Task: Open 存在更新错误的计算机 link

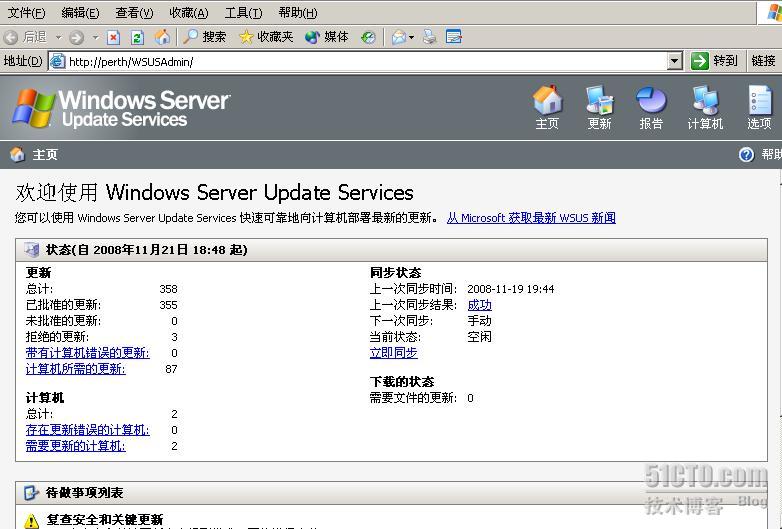Action: click(87, 430)
